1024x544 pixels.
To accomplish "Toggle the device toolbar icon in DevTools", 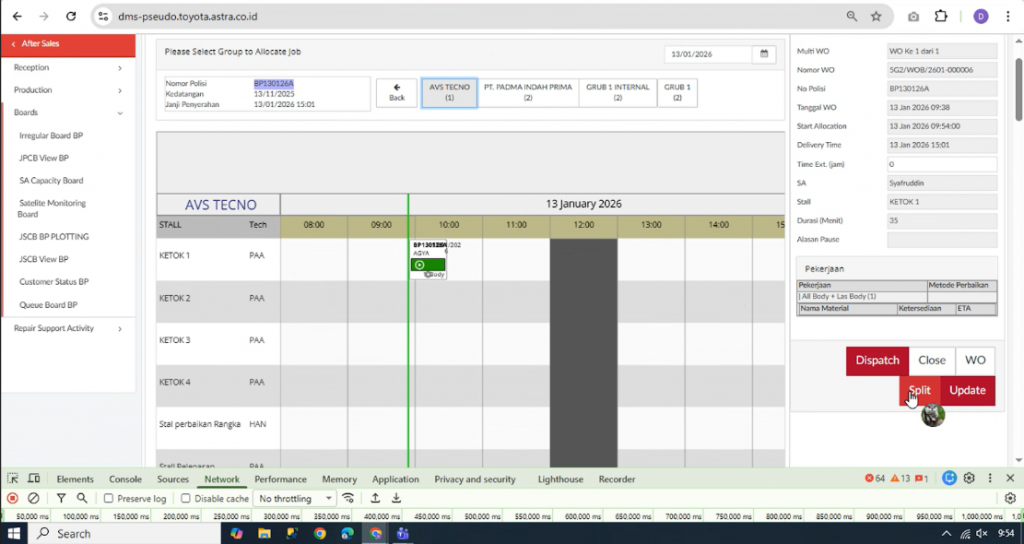I will tap(36, 479).
